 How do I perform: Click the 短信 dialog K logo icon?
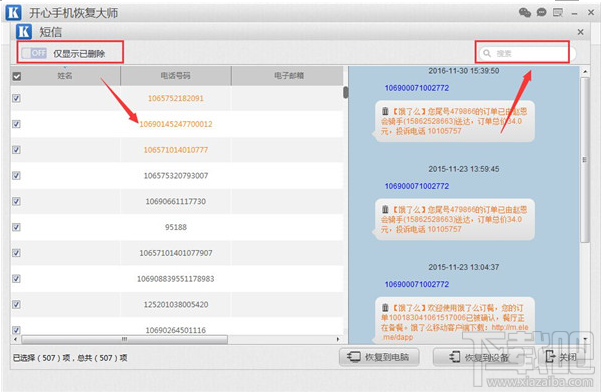pos(24,31)
